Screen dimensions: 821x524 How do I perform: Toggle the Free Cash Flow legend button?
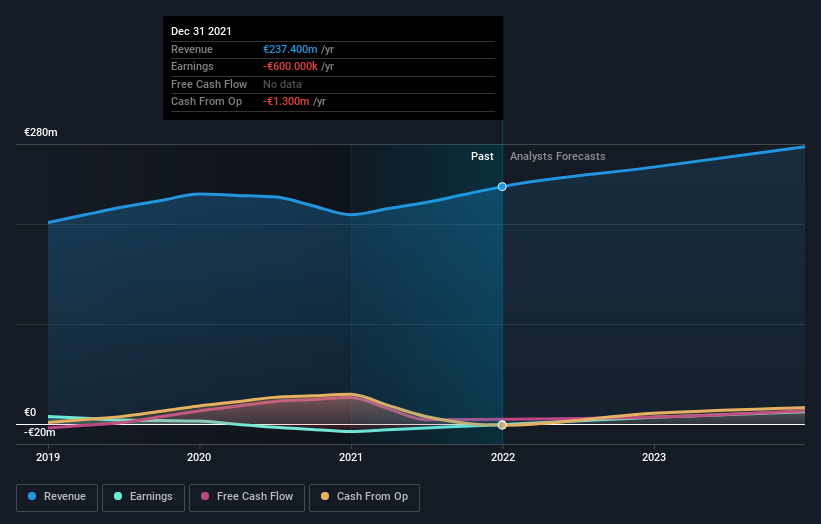(x=247, y=497)
